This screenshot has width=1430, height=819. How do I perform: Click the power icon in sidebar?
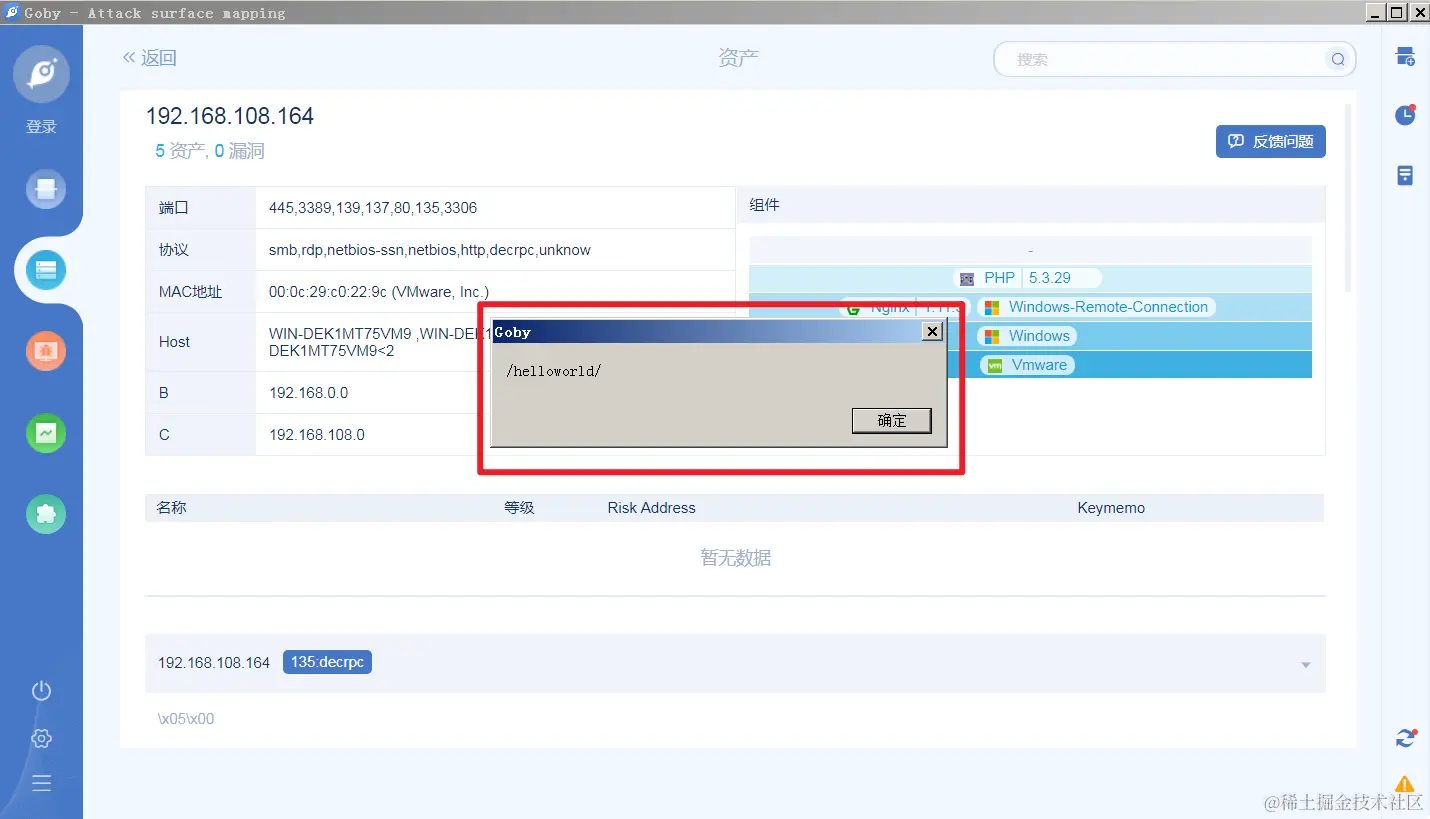coord(41,691)
